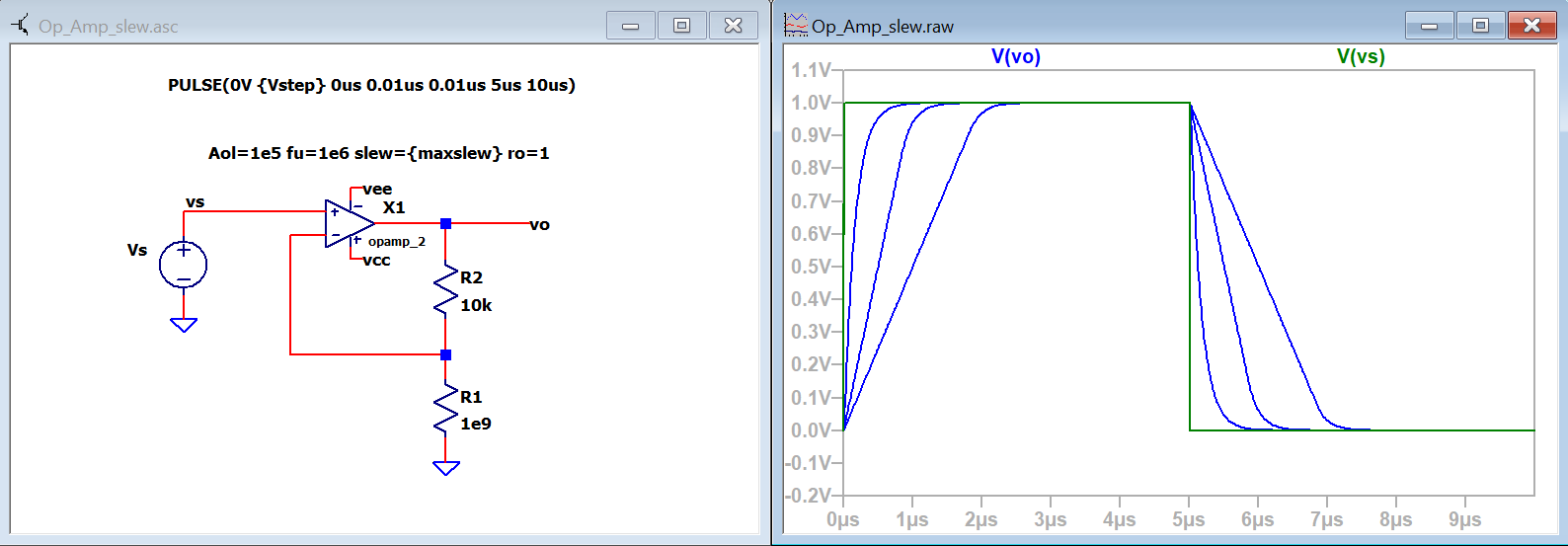Click the junction node at op-amp output
Viewport: 1568px width, 546px height.
(446, 224)
